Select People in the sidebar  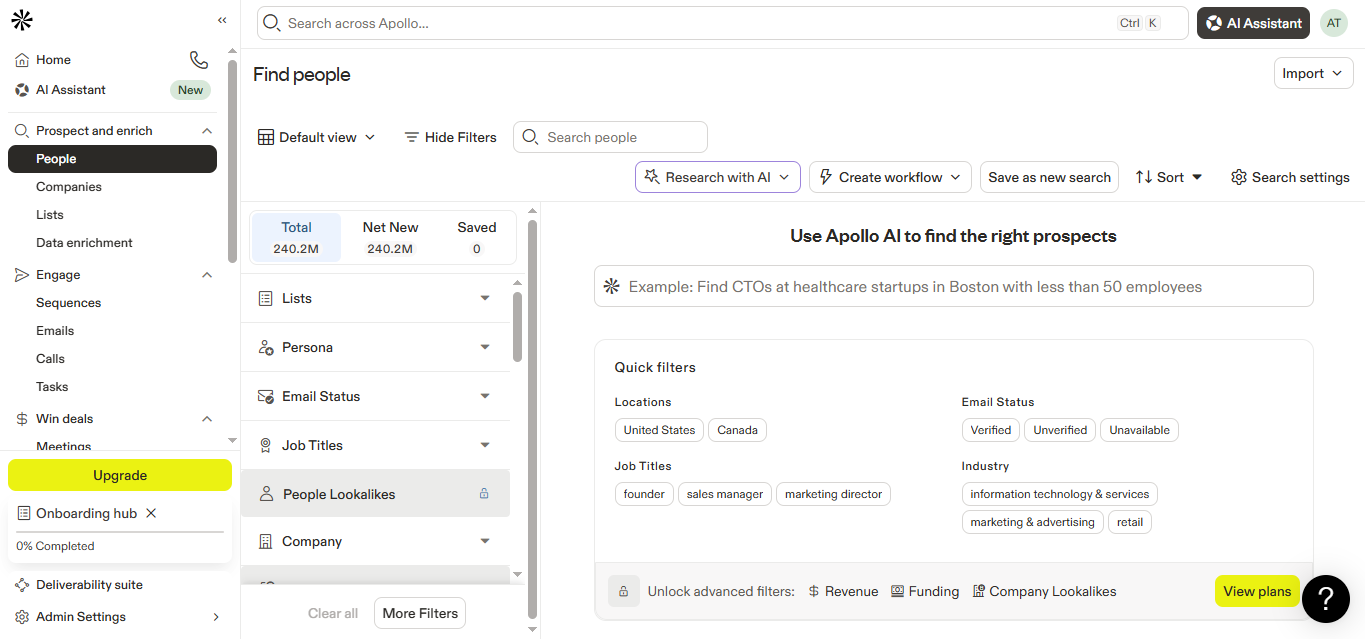pyautogui.click(x=112, y=159)
